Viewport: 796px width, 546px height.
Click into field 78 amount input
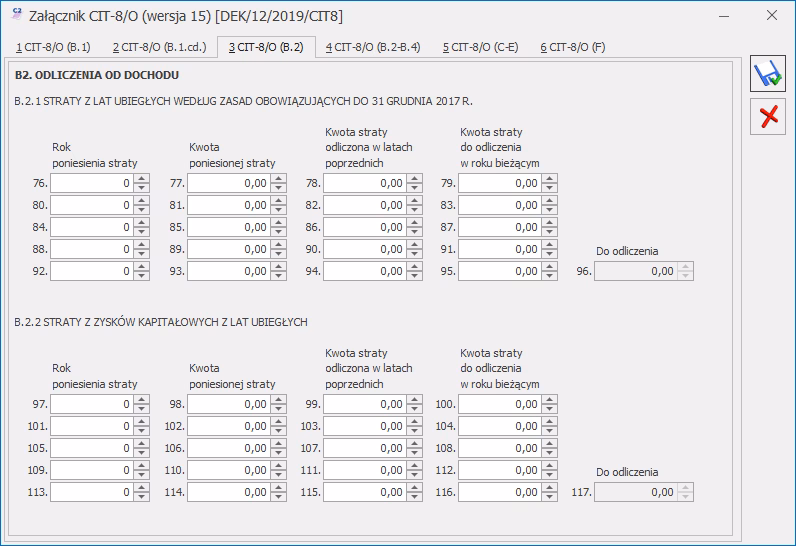click(363, 183)
